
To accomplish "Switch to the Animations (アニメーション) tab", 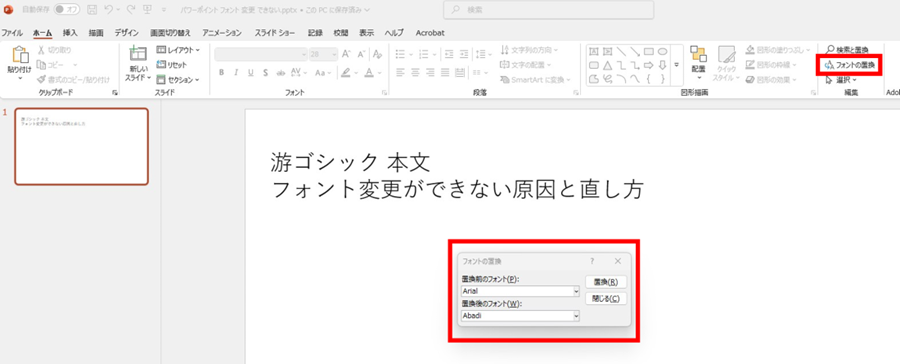I will click(x=222, y=33).
